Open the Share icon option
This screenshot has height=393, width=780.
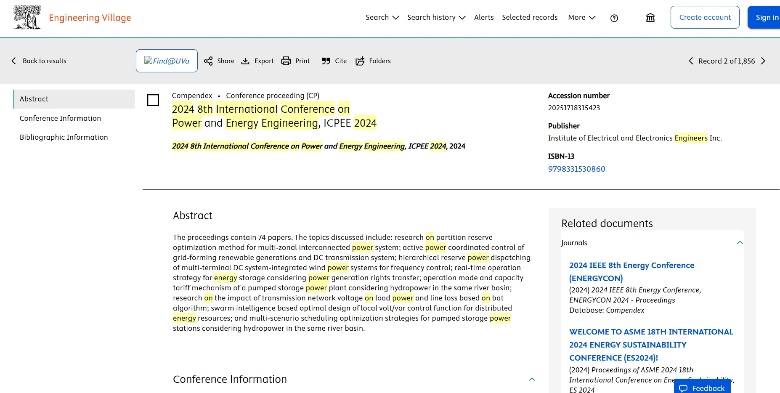[x=208, y=61]
